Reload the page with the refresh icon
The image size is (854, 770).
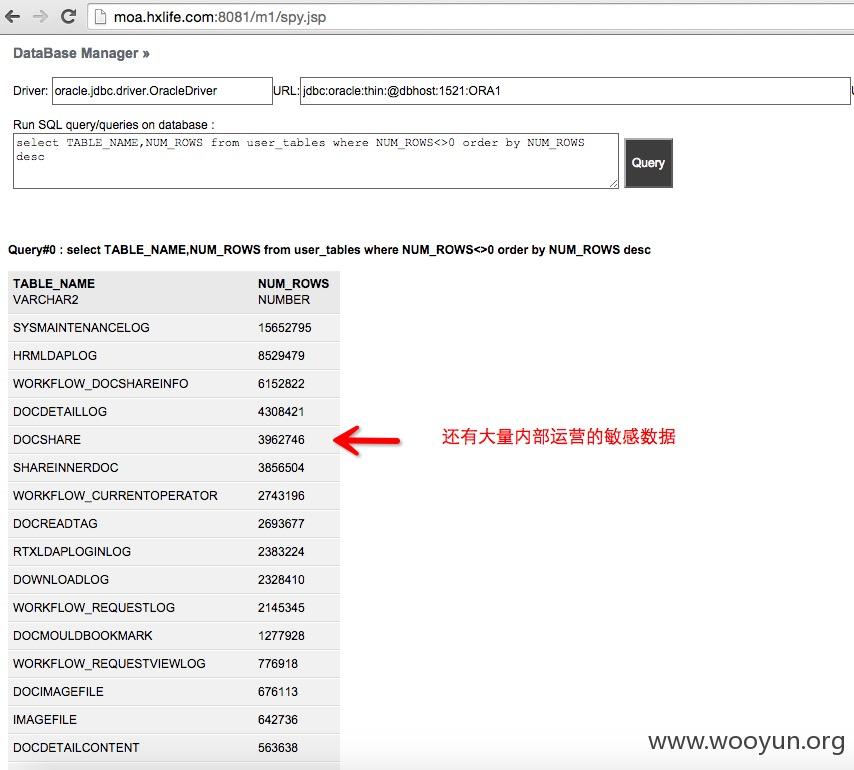coord(68,17)
